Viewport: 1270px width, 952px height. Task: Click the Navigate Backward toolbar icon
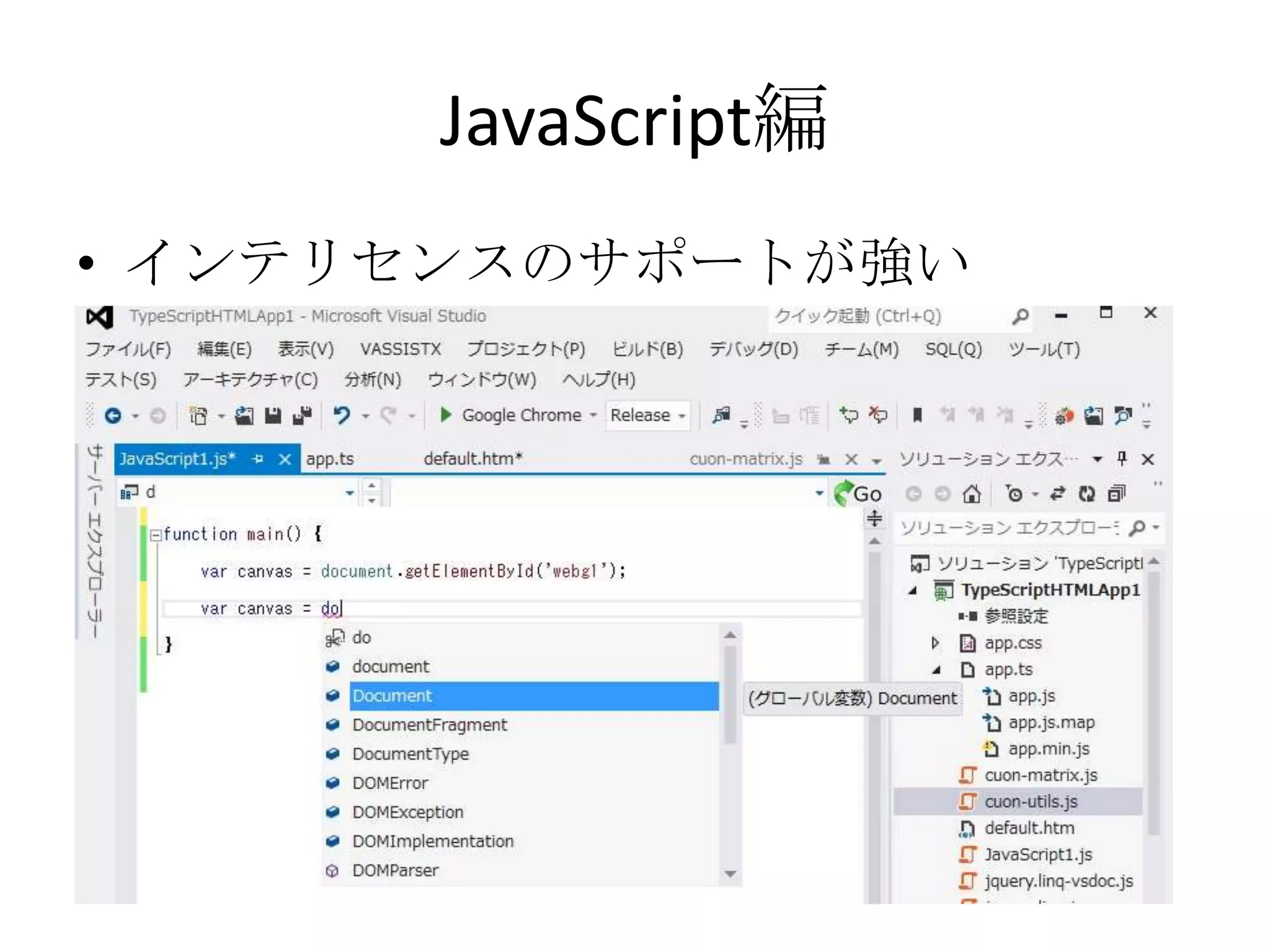pyautogui.click(x=113, y=415)
